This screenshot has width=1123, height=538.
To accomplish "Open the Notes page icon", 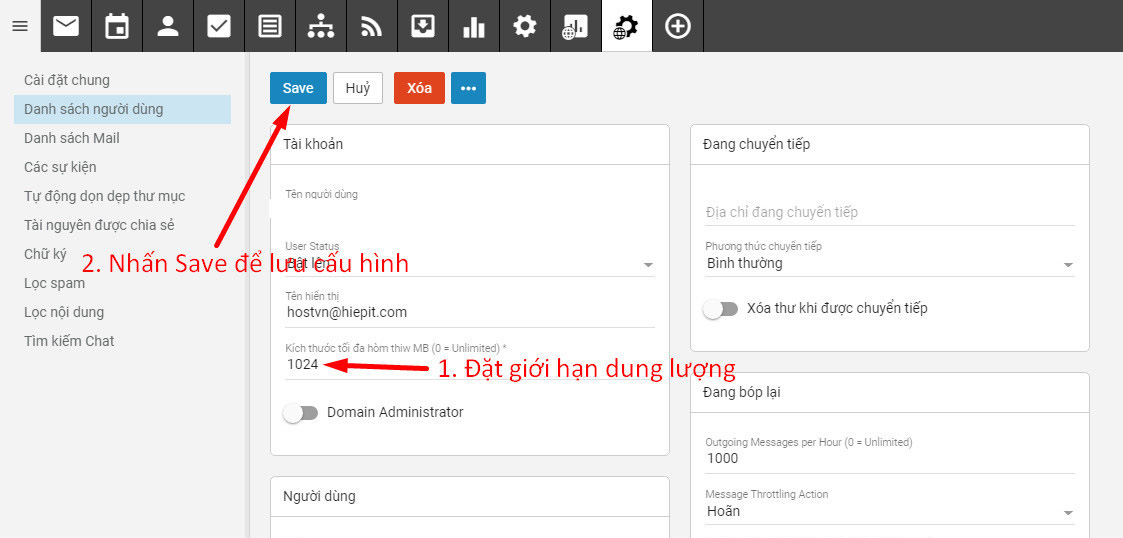I will pos(270,26).
